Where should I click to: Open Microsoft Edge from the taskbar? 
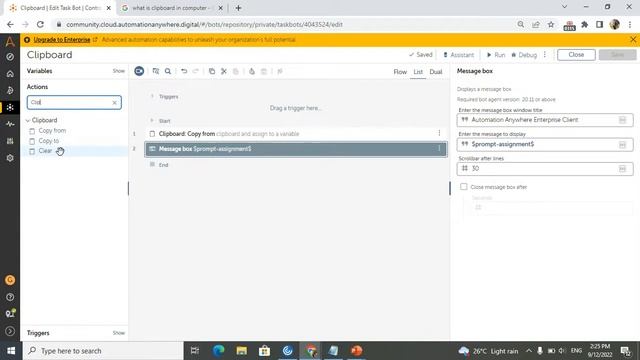click(x=219, y=351)
